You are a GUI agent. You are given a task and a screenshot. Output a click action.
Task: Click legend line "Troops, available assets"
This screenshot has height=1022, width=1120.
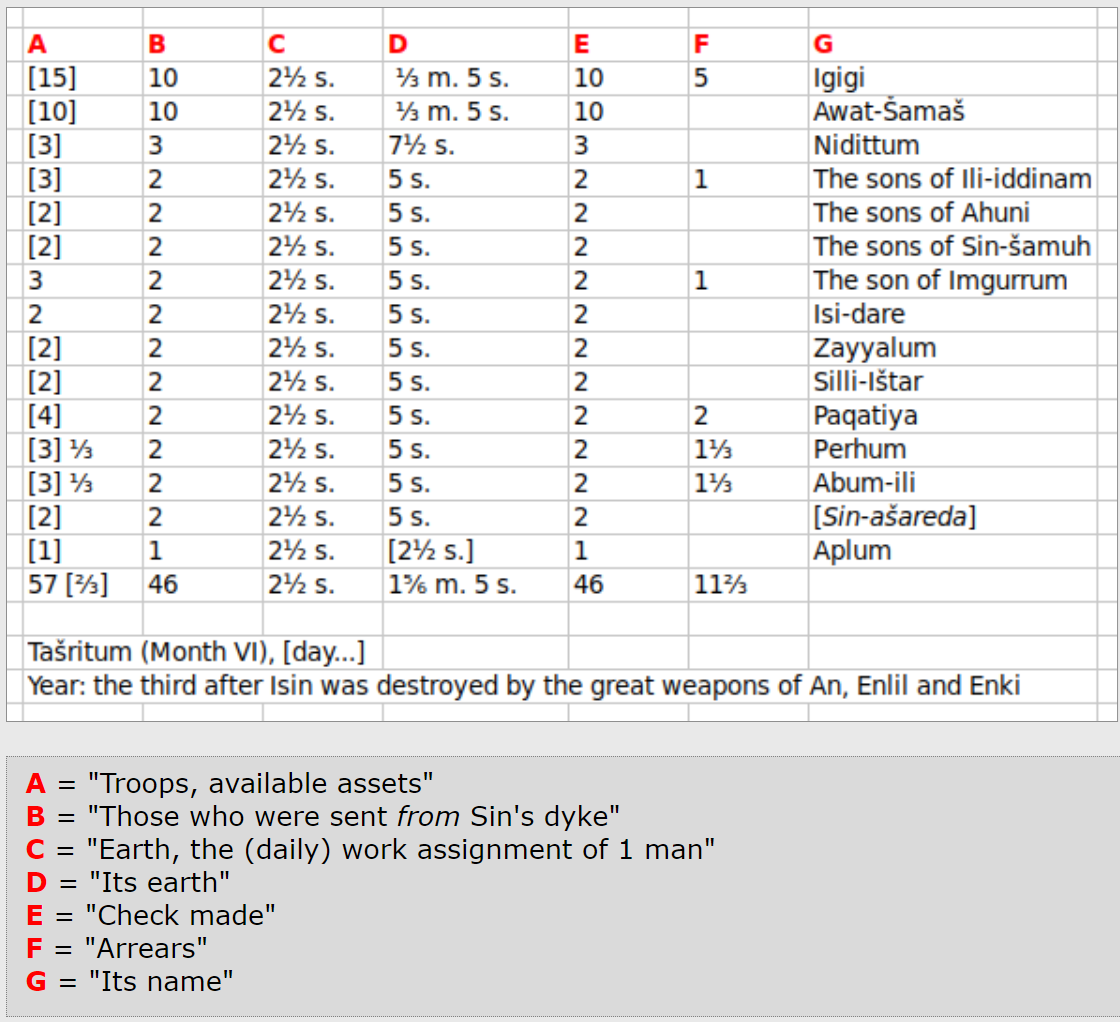[230, 783]
